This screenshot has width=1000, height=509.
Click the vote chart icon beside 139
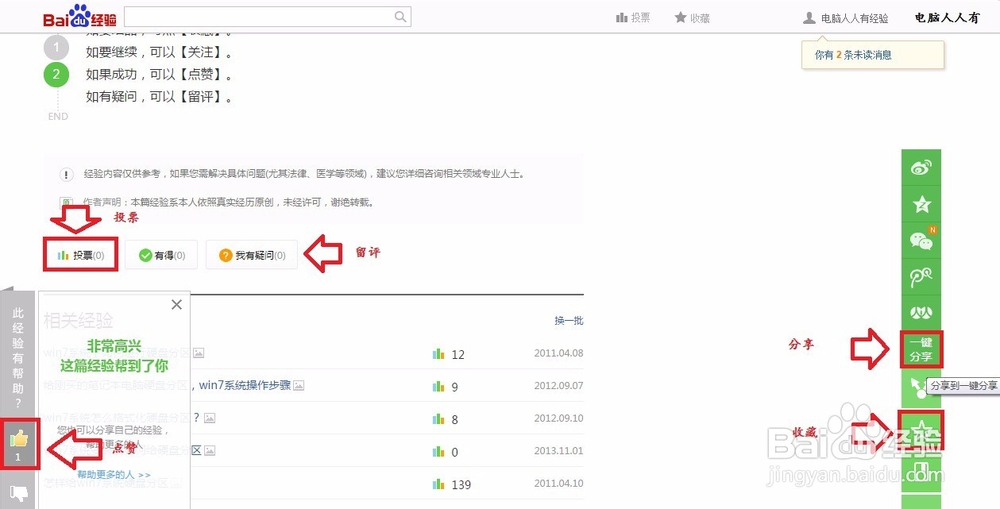point(438,484)
